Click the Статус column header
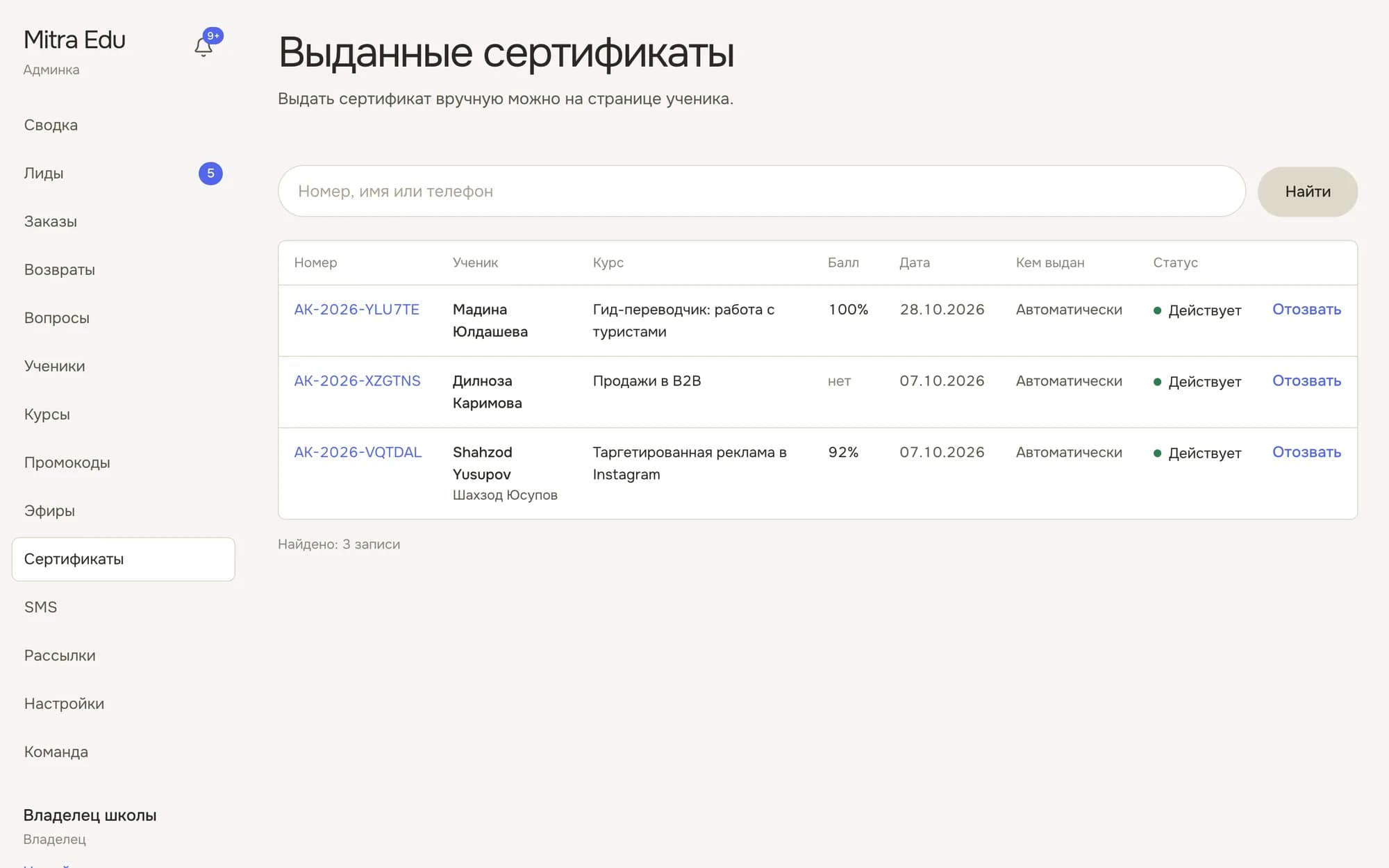The width and height of the screenshot is (1389, 868). tap(1175, 262)
